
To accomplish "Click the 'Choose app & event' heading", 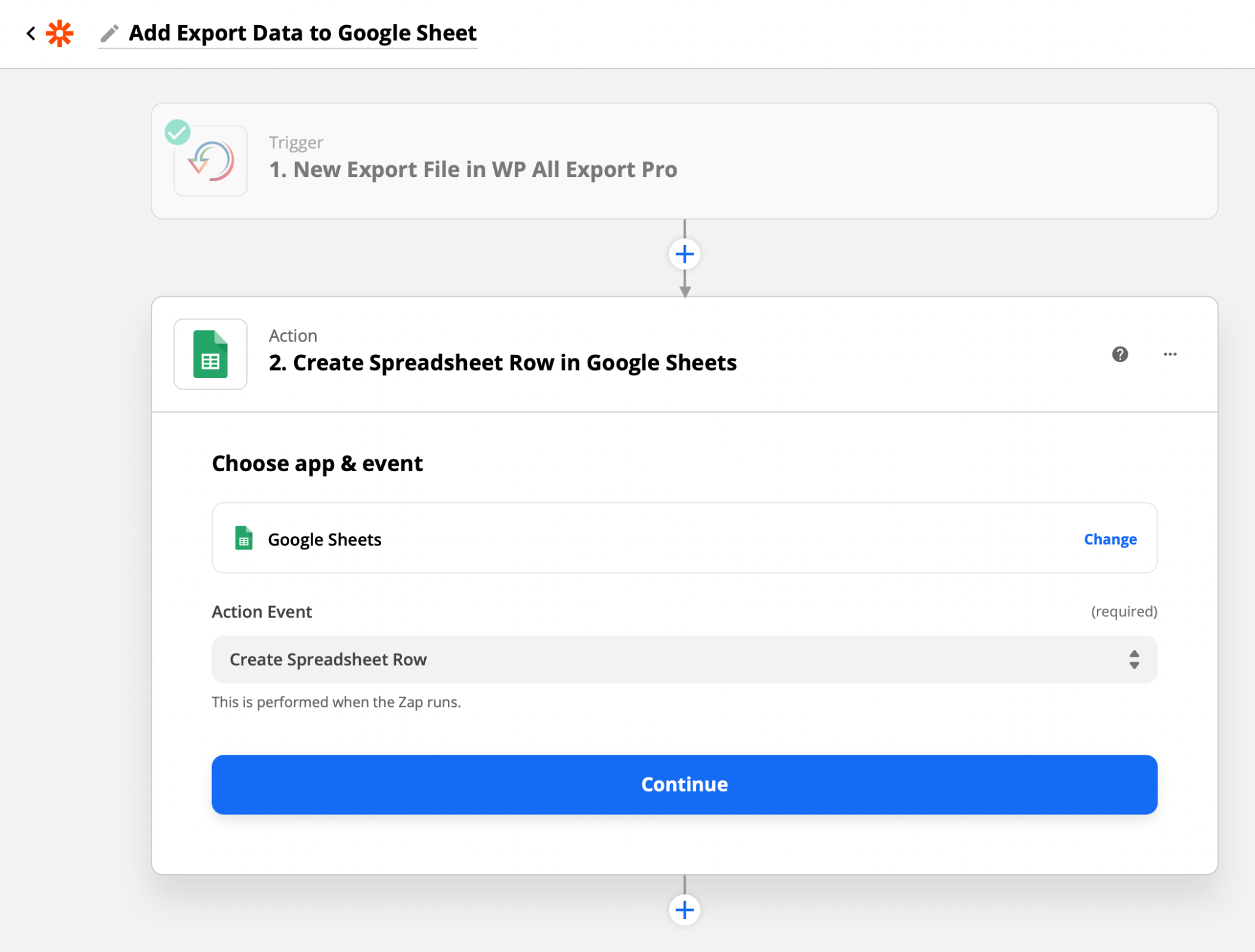I will point(317,464).
